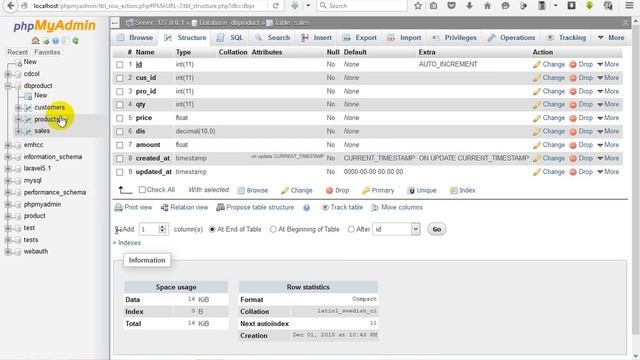The height and width of the screenshot is (360, 640).
Task: Open the browser hamburger menu
Action: pos(629,6)
